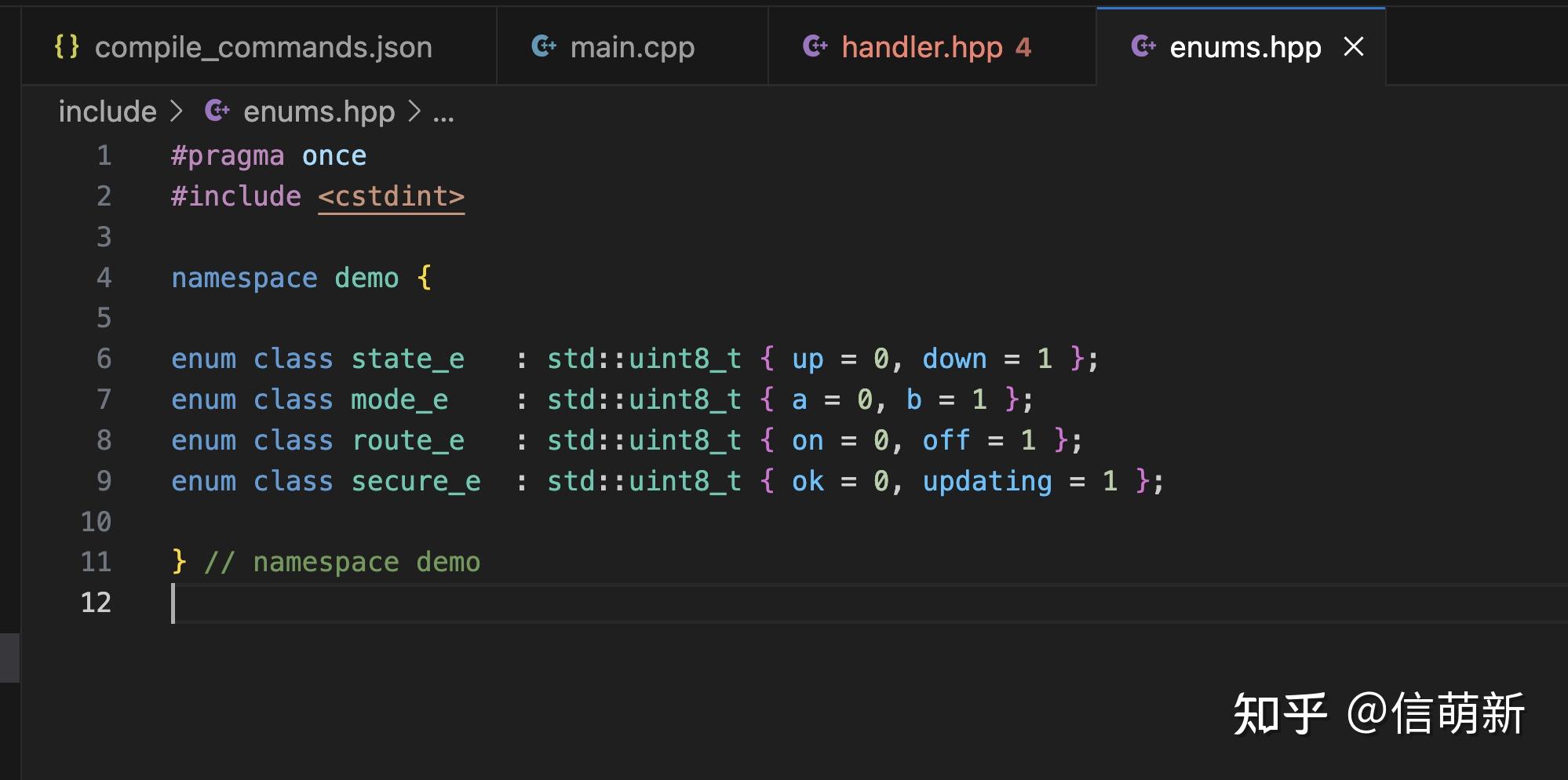The height and width of the screenshot is (780, 1568).
Task: Click the problems badge 4 on handler.hpp tab
Action: click(1024, 47)
